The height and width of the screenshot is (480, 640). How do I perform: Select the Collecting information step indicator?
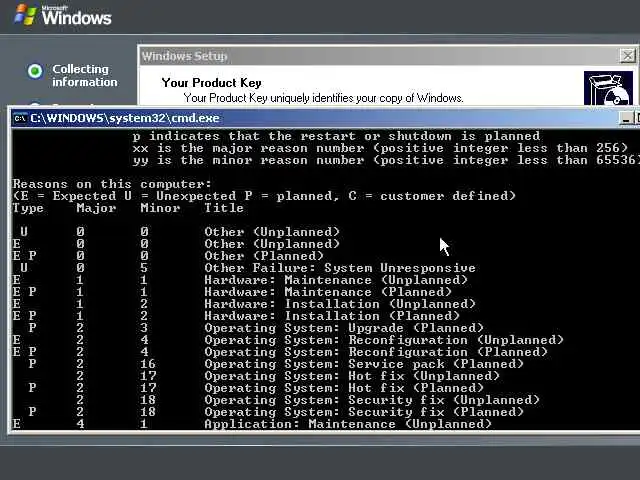click(35, 71)
